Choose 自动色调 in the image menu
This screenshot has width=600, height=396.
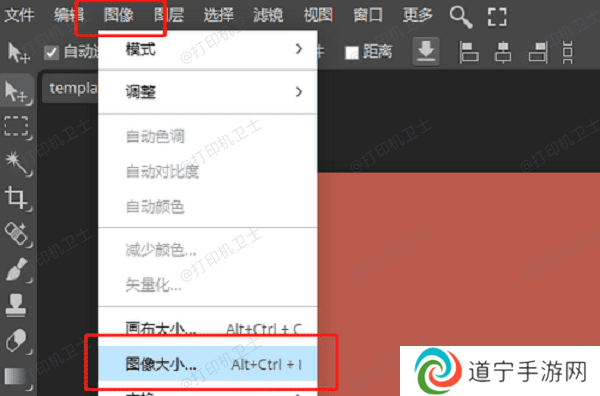[x=208, y=136]
